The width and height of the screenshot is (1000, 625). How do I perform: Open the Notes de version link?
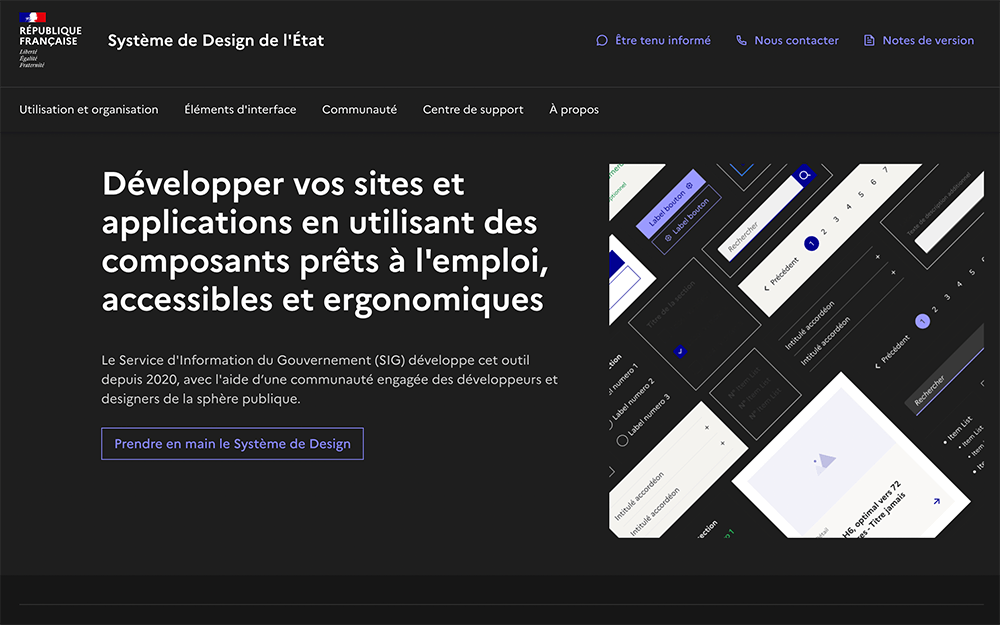coord(927,41)
